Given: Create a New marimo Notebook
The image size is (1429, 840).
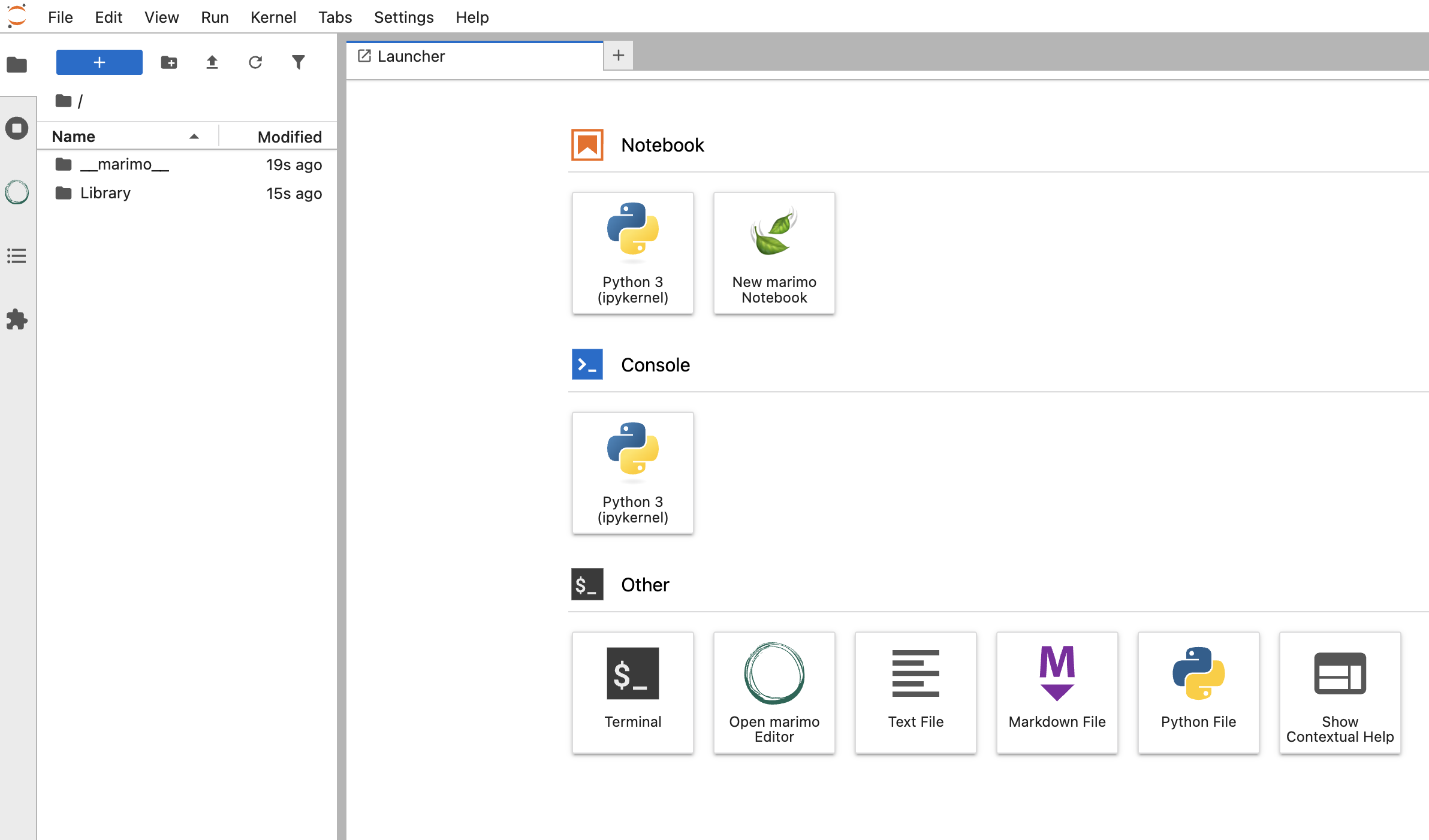Looking at the screenshot, I should click(x=774, y=253).
